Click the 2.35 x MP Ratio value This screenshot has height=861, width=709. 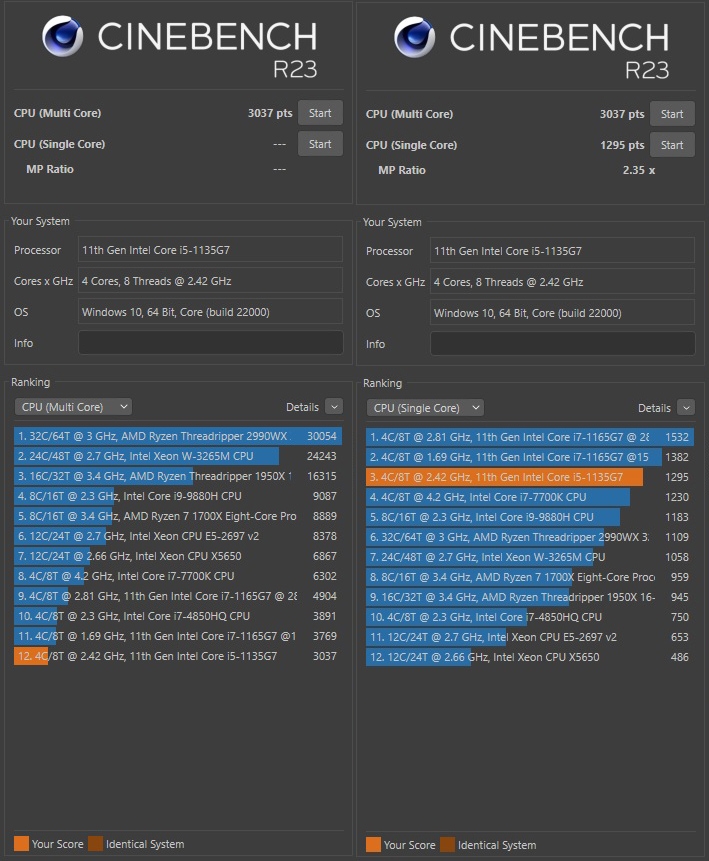click(x=639, y=170)
